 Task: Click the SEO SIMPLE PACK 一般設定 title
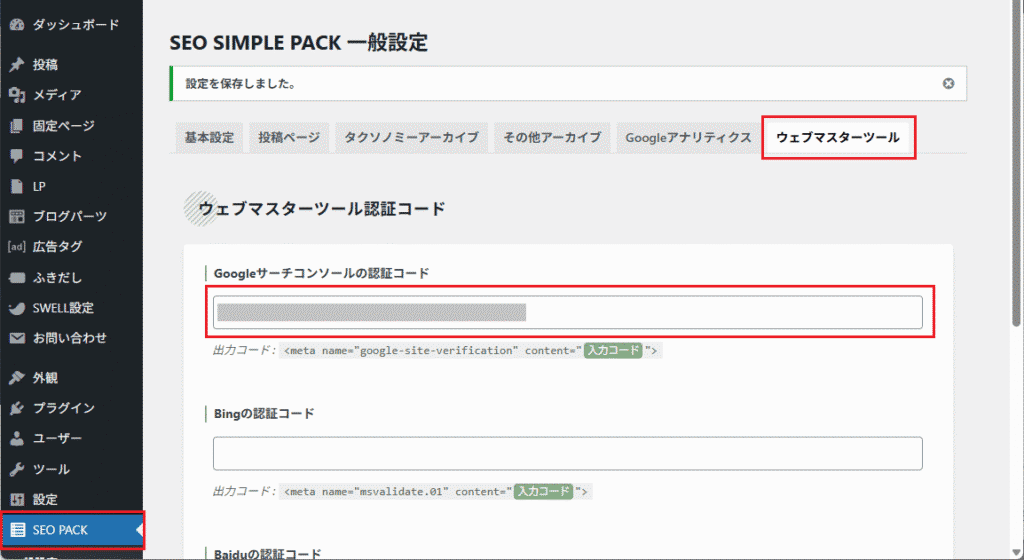(x=298, y=43)
